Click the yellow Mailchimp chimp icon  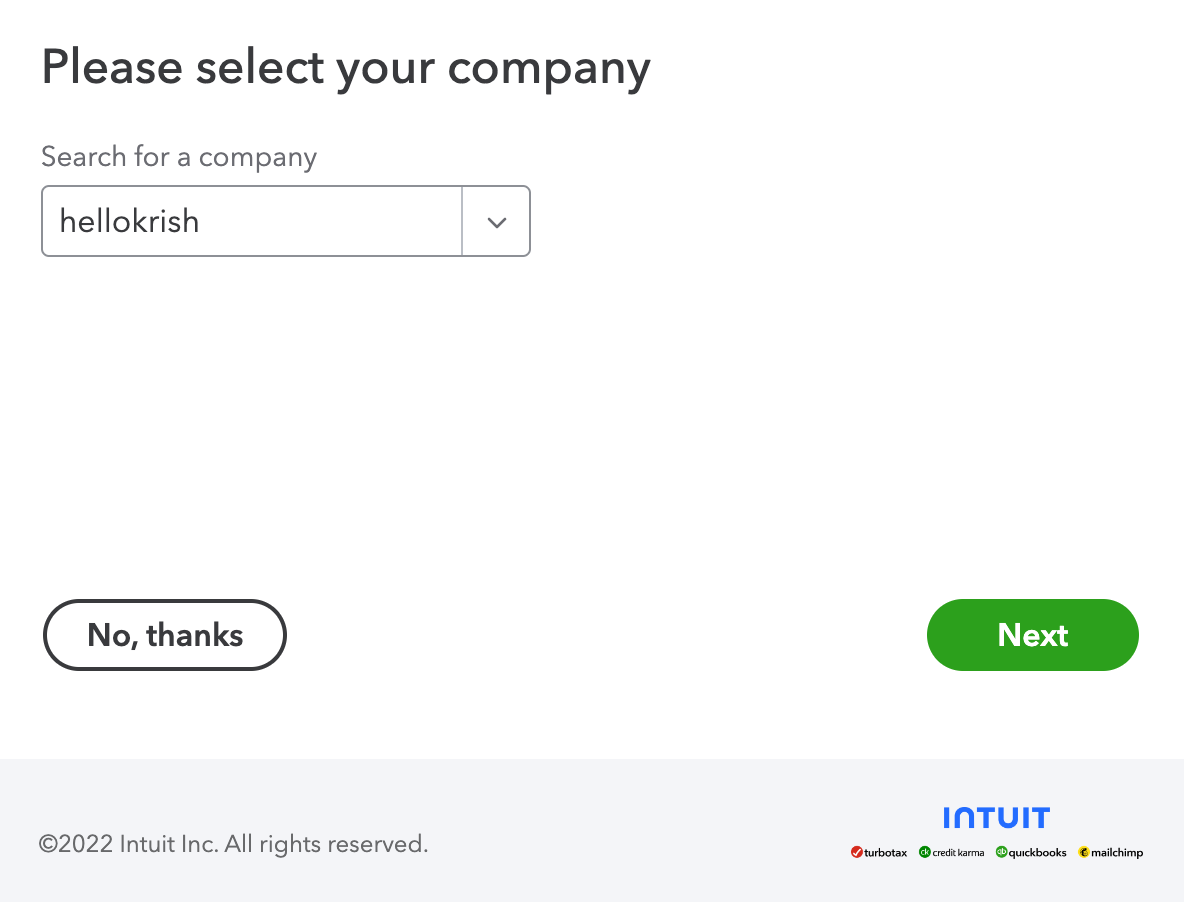point(1084,852)
